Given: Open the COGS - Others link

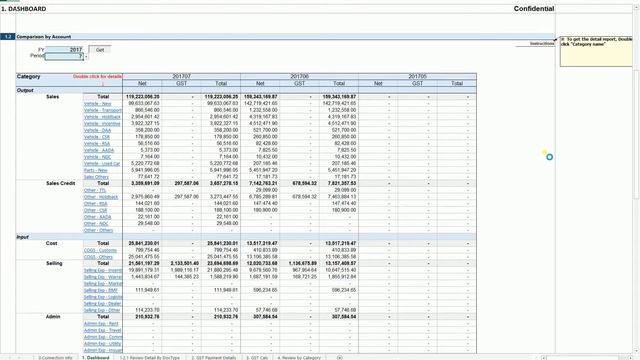Looking at the screenshot, I should pos(98,257).
